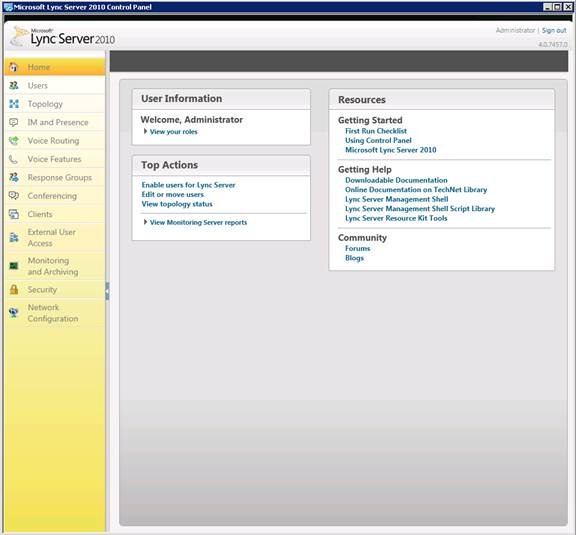
Task: Select the Users people icon
Action: pyautogui.click(x=14, y=86)
